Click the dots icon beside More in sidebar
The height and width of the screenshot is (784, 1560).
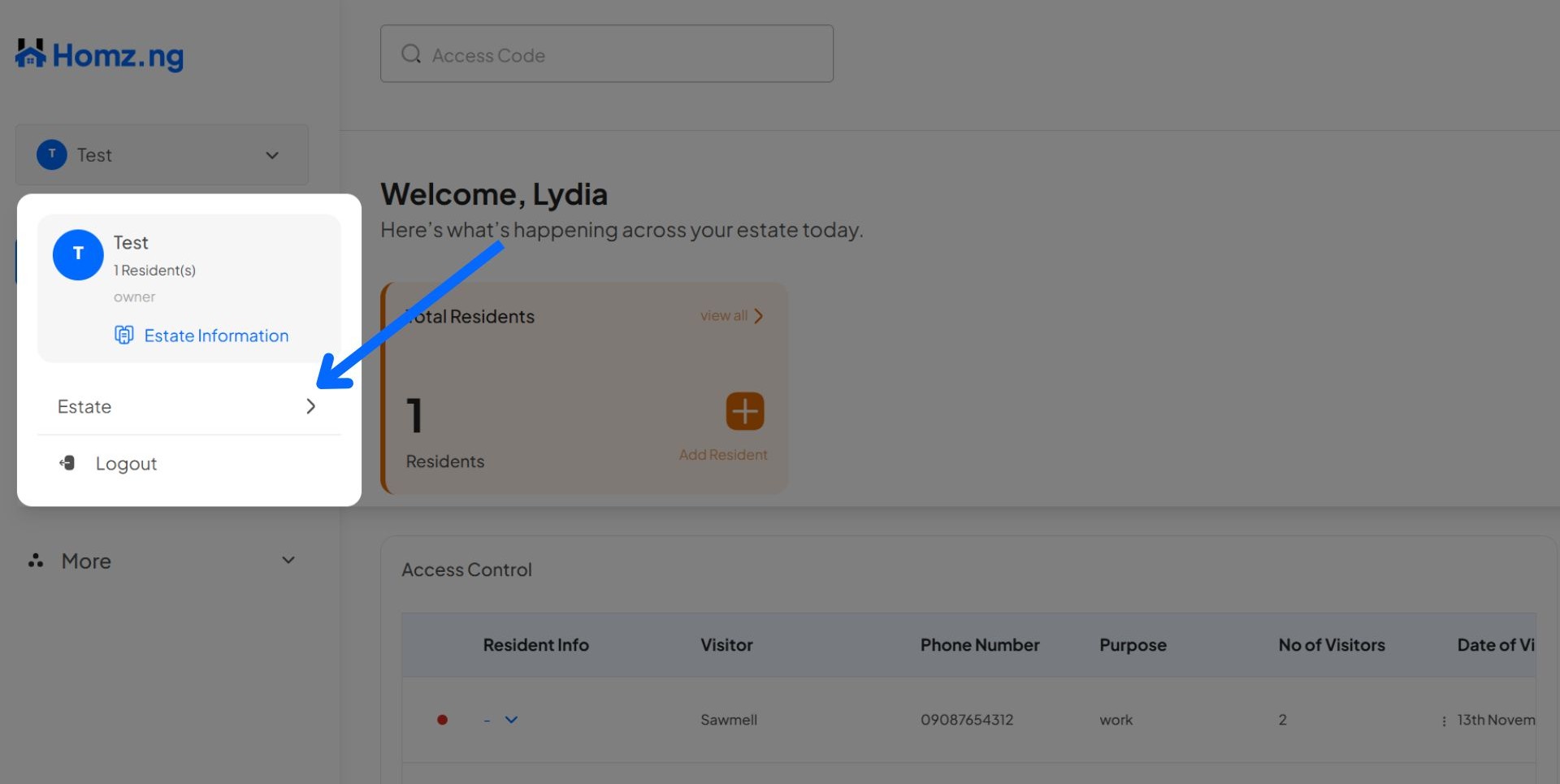pyautogui.click(x=35, y=561)
